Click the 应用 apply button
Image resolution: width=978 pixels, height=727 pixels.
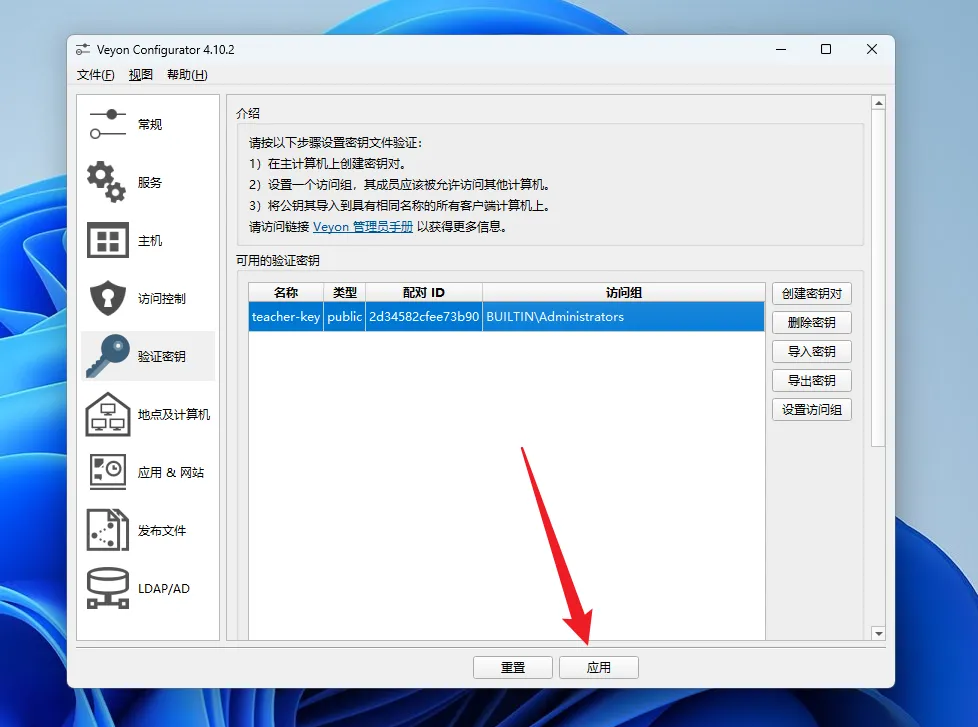[599, 667]
